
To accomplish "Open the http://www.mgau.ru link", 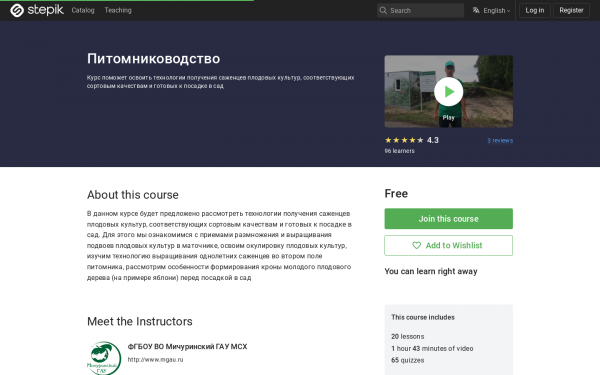I will [155, 359].
